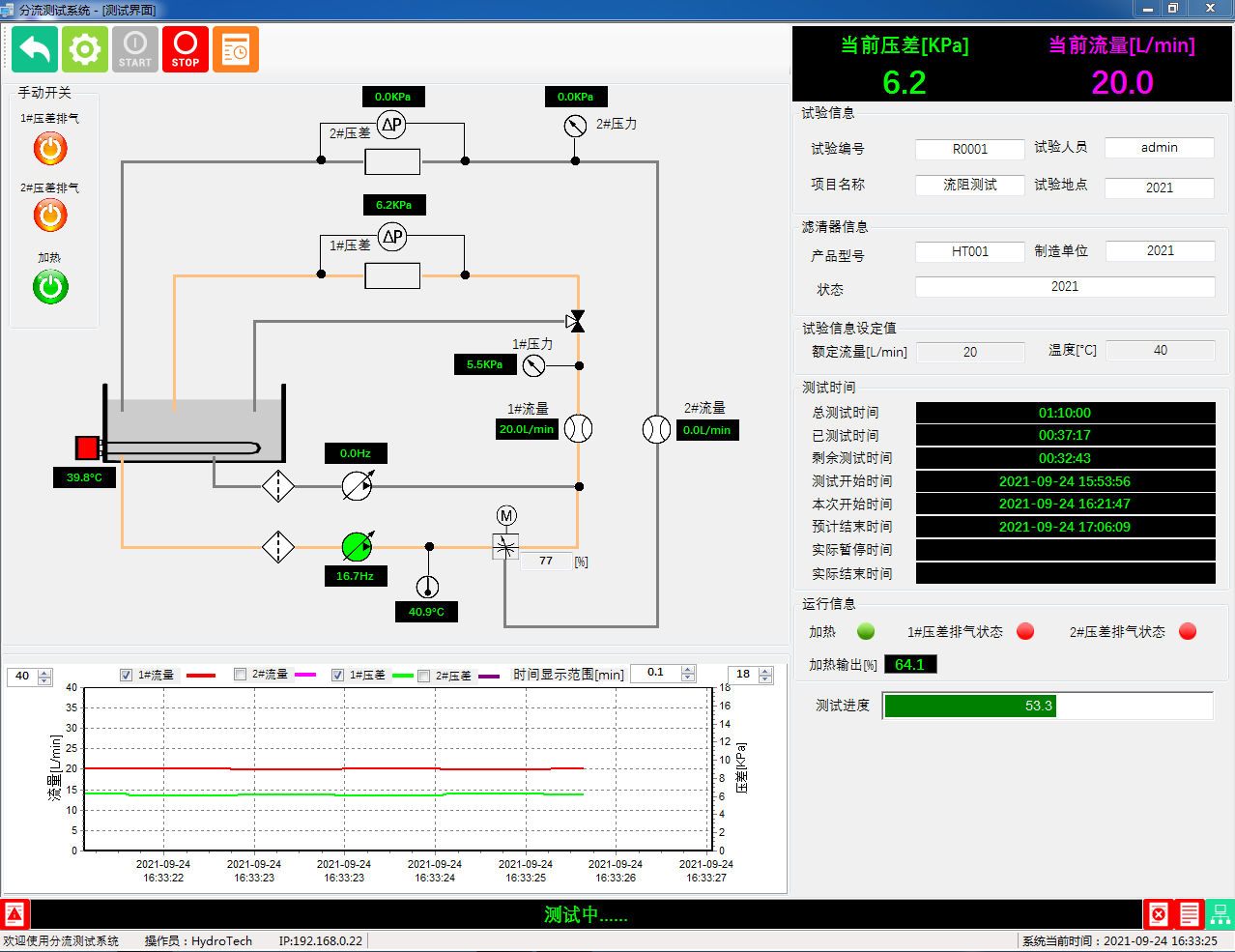Click the large 当前流量 value 20.0
This screenshot has height=952, width=1235.
(1122, 82)
